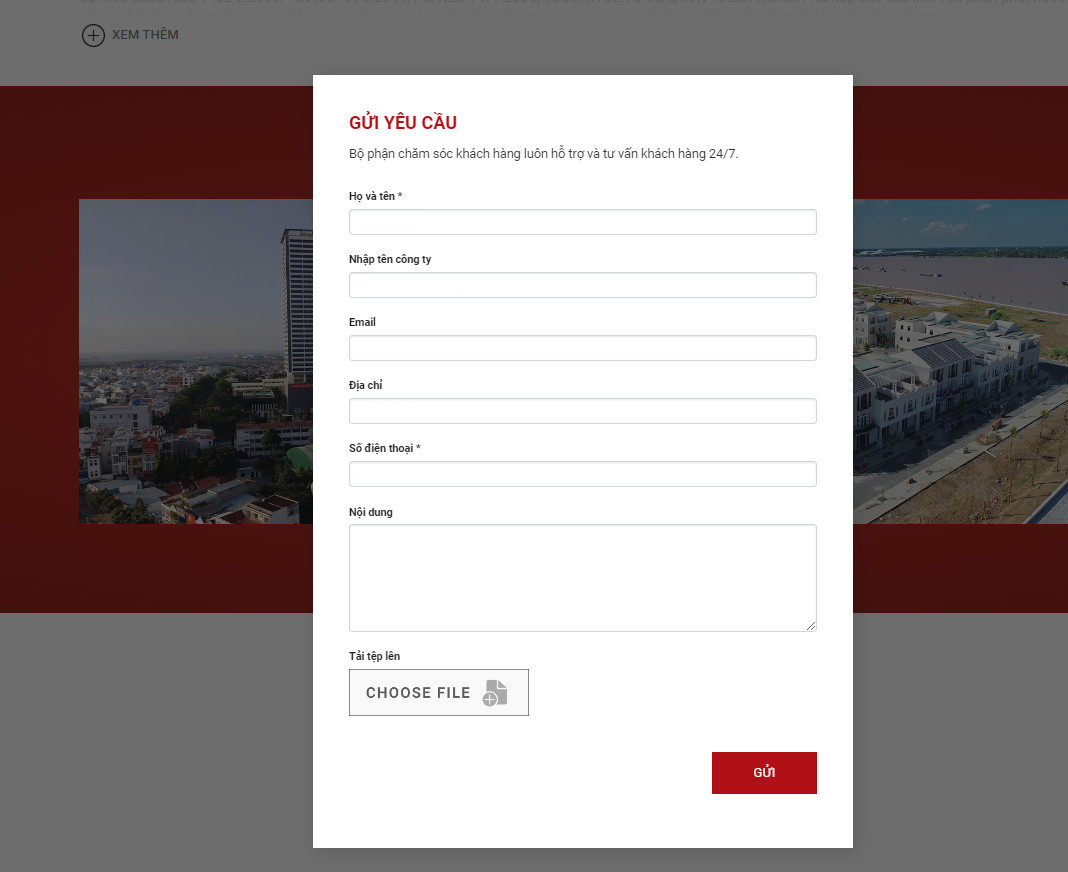Click the file-plus icon in Choose File
This screenshot has height=872, width=1068.
(x=495, y=693)
